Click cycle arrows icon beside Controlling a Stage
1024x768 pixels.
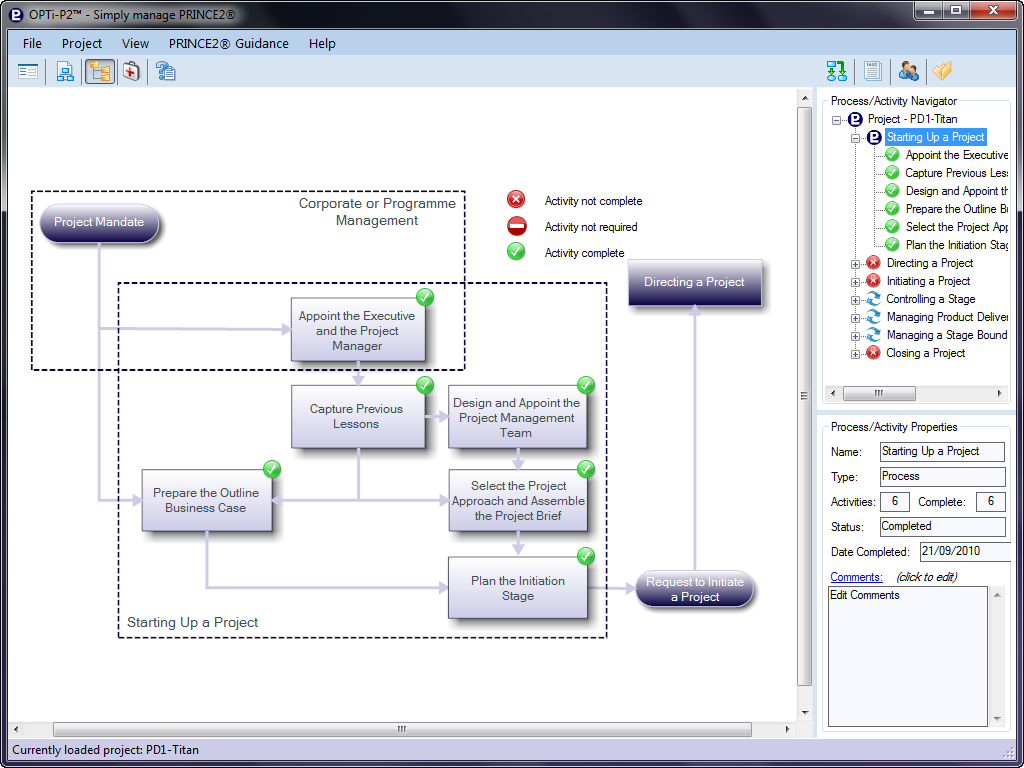[873, 299]
